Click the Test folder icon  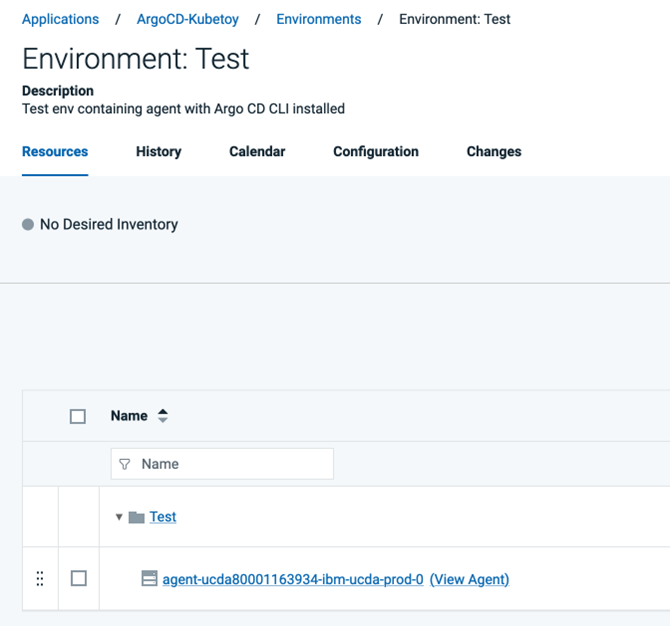(136, 517)
